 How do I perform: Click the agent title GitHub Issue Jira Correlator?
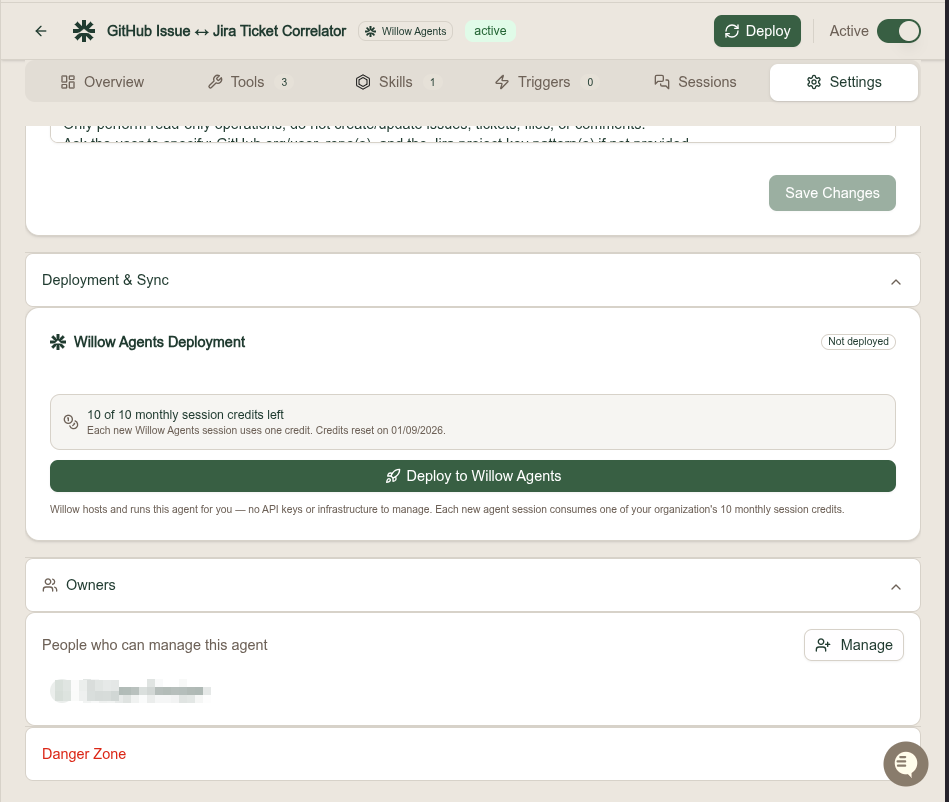226,31
